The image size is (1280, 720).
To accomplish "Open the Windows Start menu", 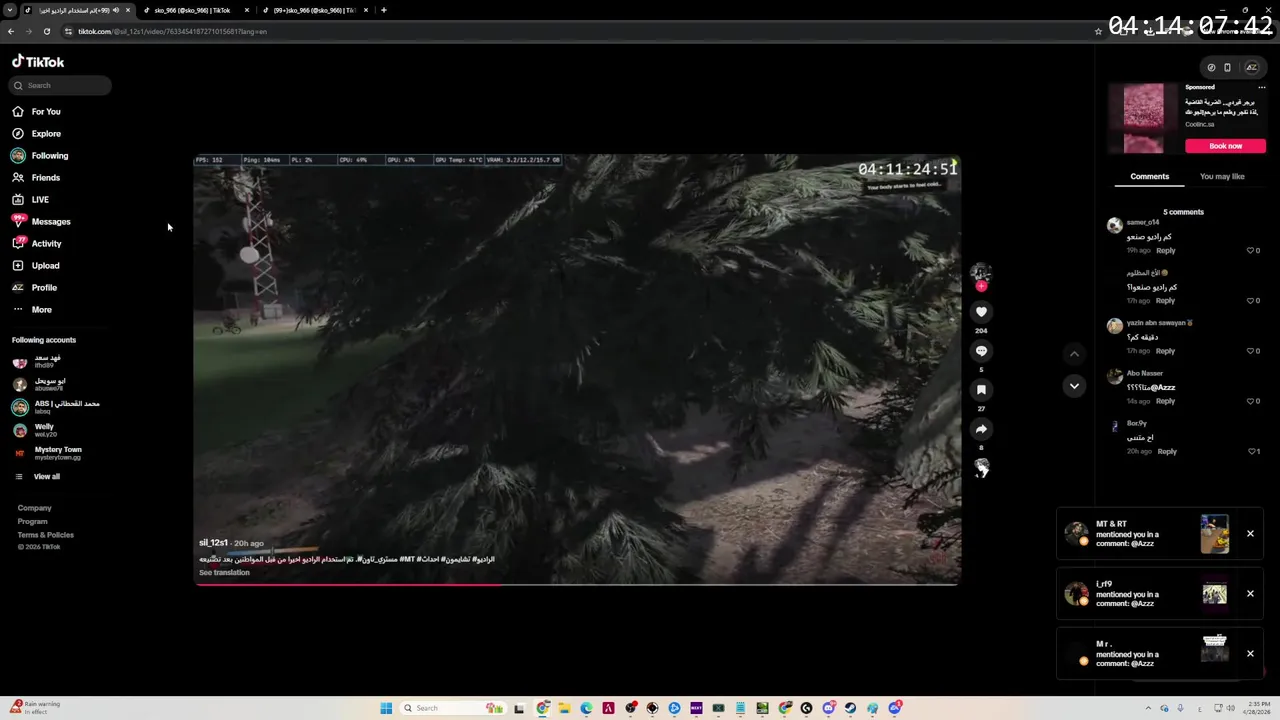I will (386, 708).
